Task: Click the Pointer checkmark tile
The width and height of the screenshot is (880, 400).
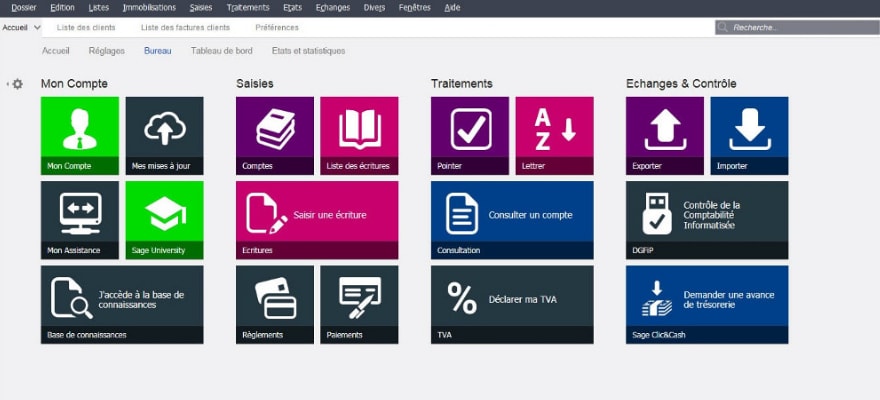Action: click(469, 135)
